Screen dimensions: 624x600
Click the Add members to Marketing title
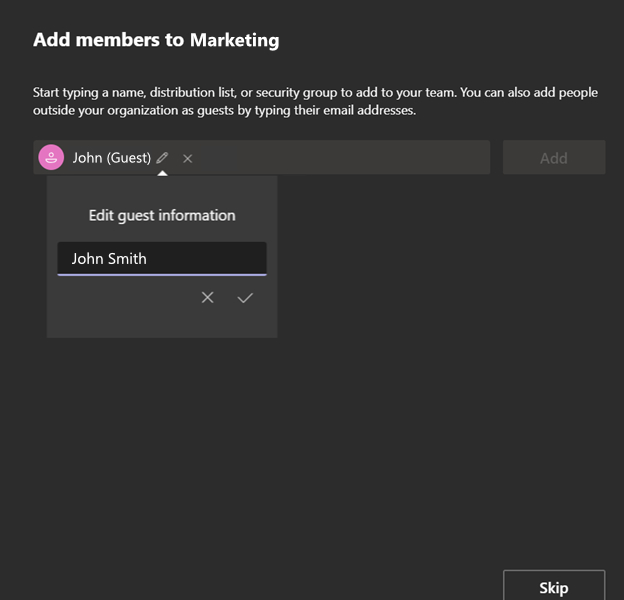coord(156,40)
